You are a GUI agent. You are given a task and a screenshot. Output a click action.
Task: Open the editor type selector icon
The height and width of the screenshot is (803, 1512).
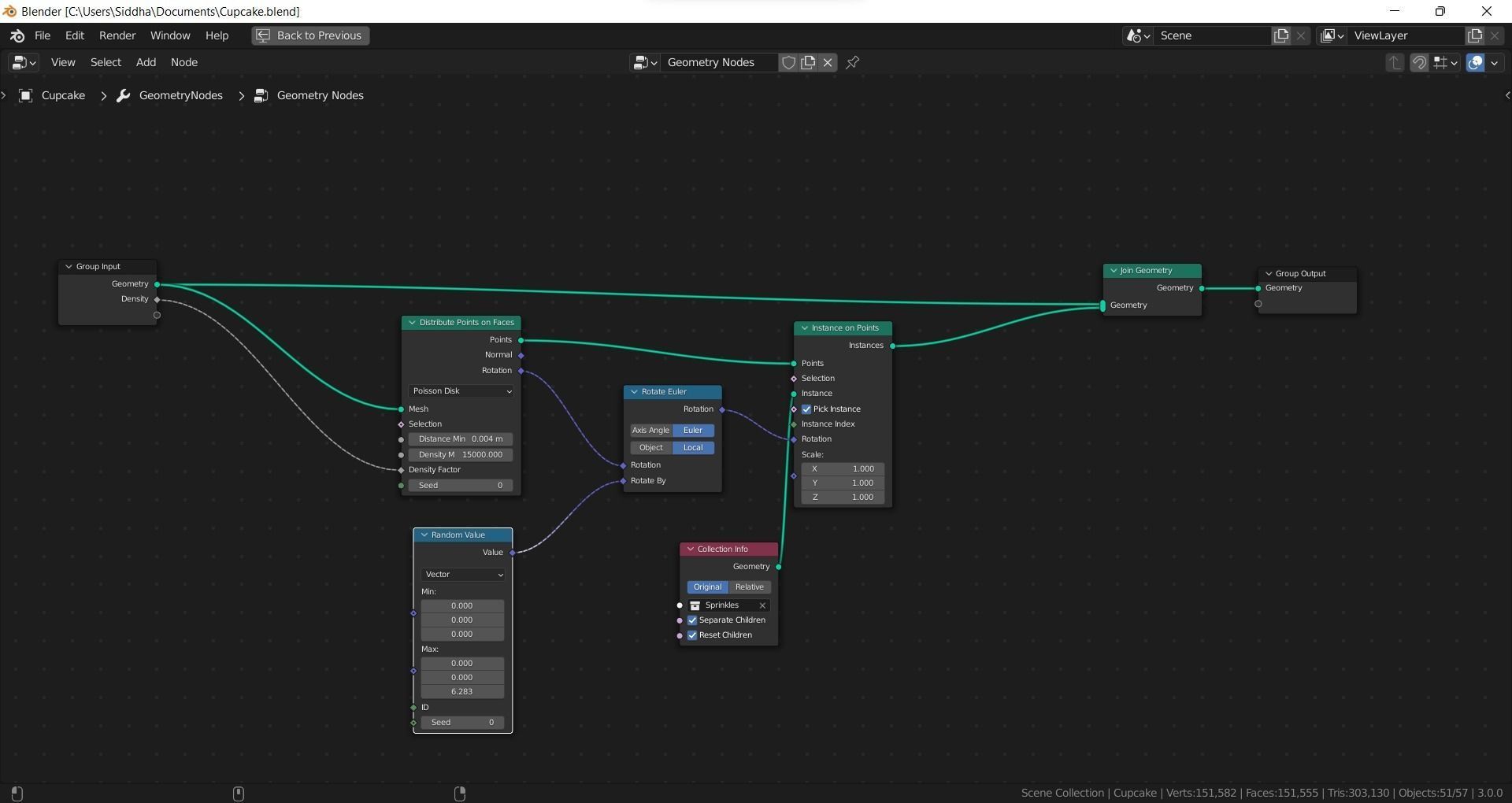tap(24, 62)
